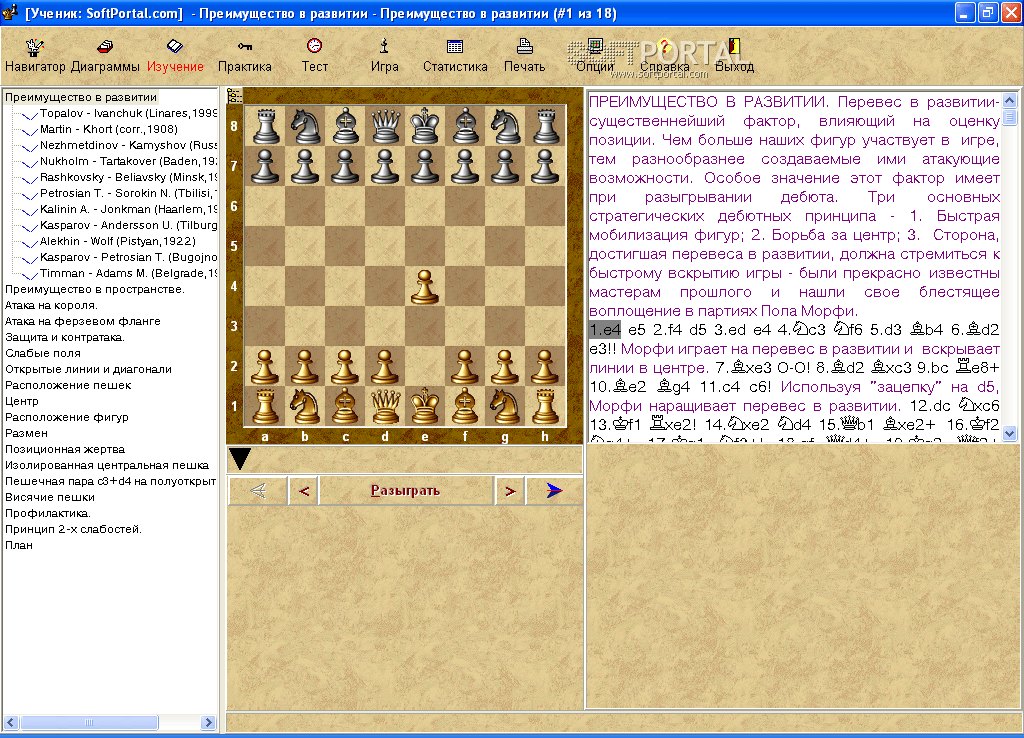Open Petrosian T. - Sorokin N. entry
The width and height of the screenshot is (1024, 738).
click(128, 193)
